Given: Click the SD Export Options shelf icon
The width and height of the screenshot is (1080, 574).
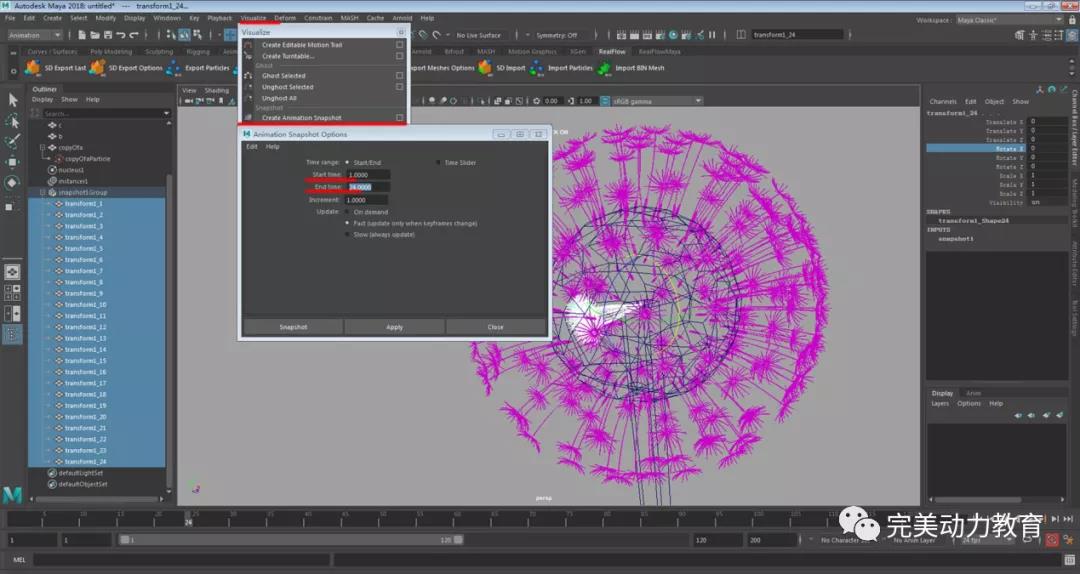Looking at the screenshot, I should point(98,68).
